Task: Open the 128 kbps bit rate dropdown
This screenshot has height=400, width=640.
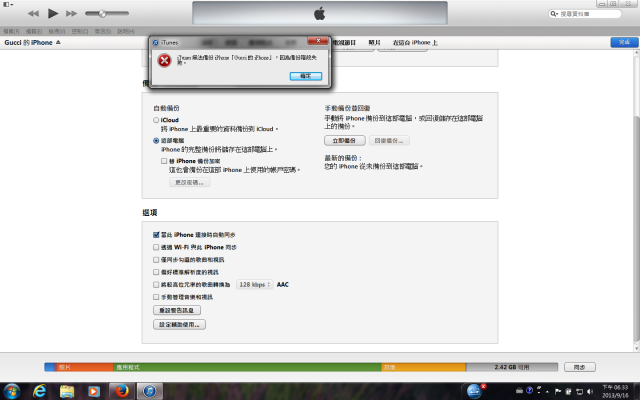Action: [254, 284]
